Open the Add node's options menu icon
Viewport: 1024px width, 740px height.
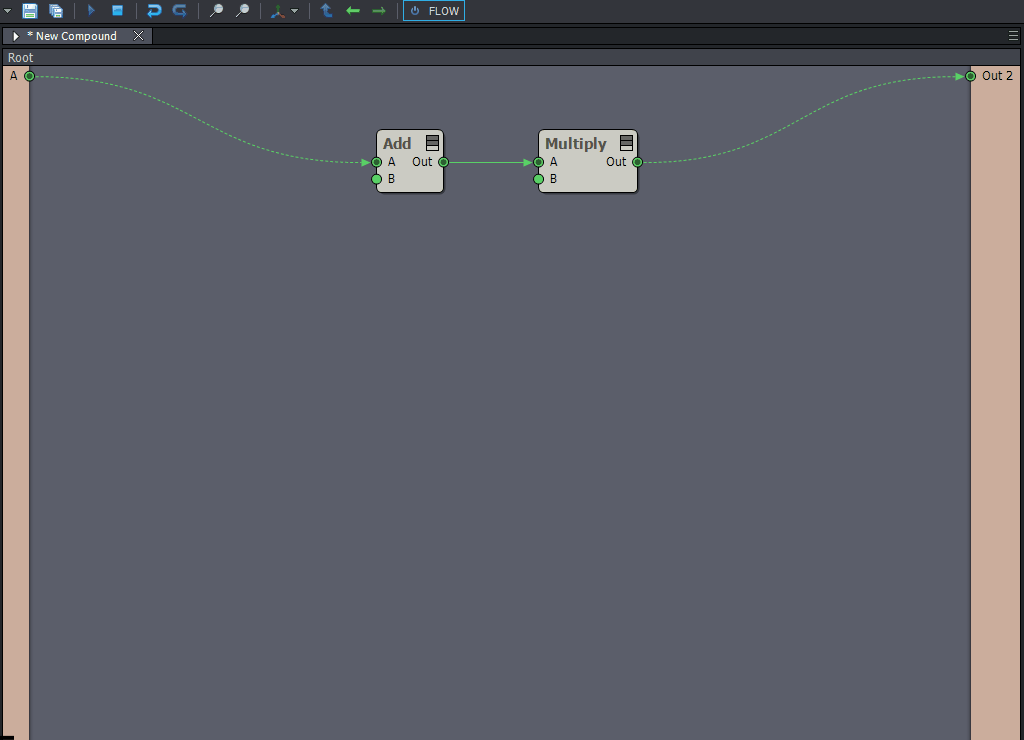point(432,142)
